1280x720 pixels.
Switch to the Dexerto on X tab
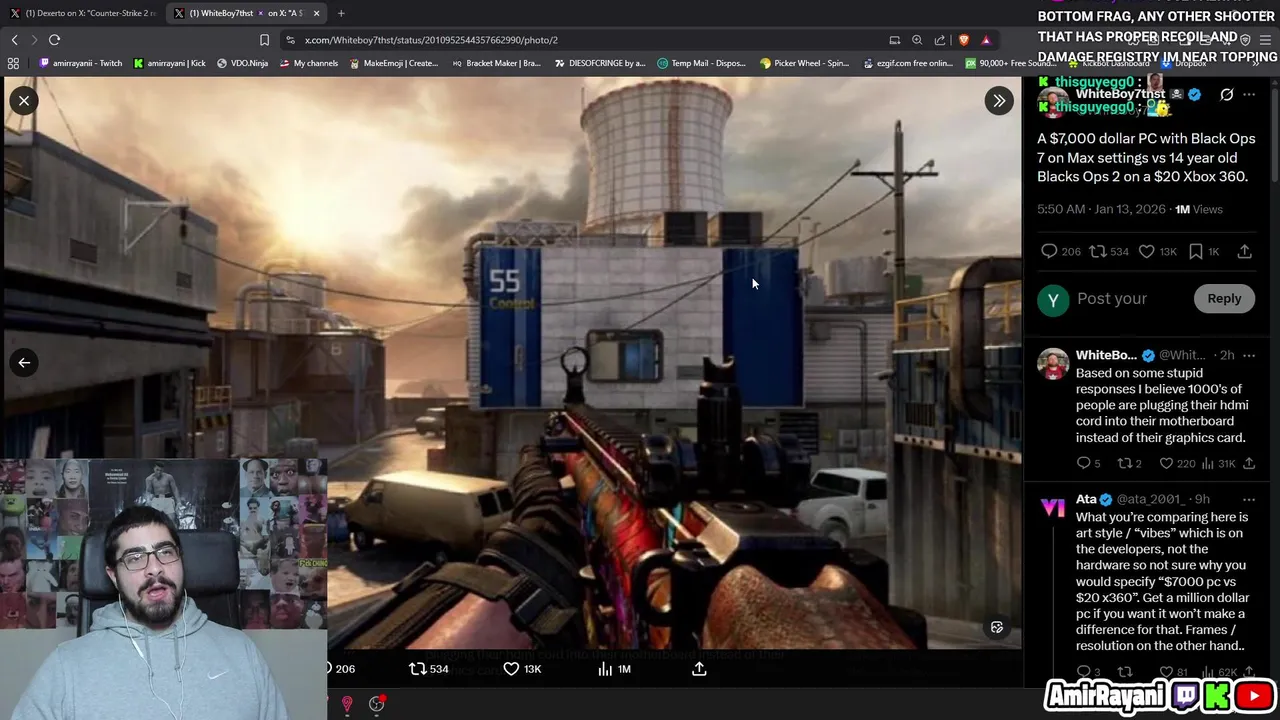[x=83, y=13]
